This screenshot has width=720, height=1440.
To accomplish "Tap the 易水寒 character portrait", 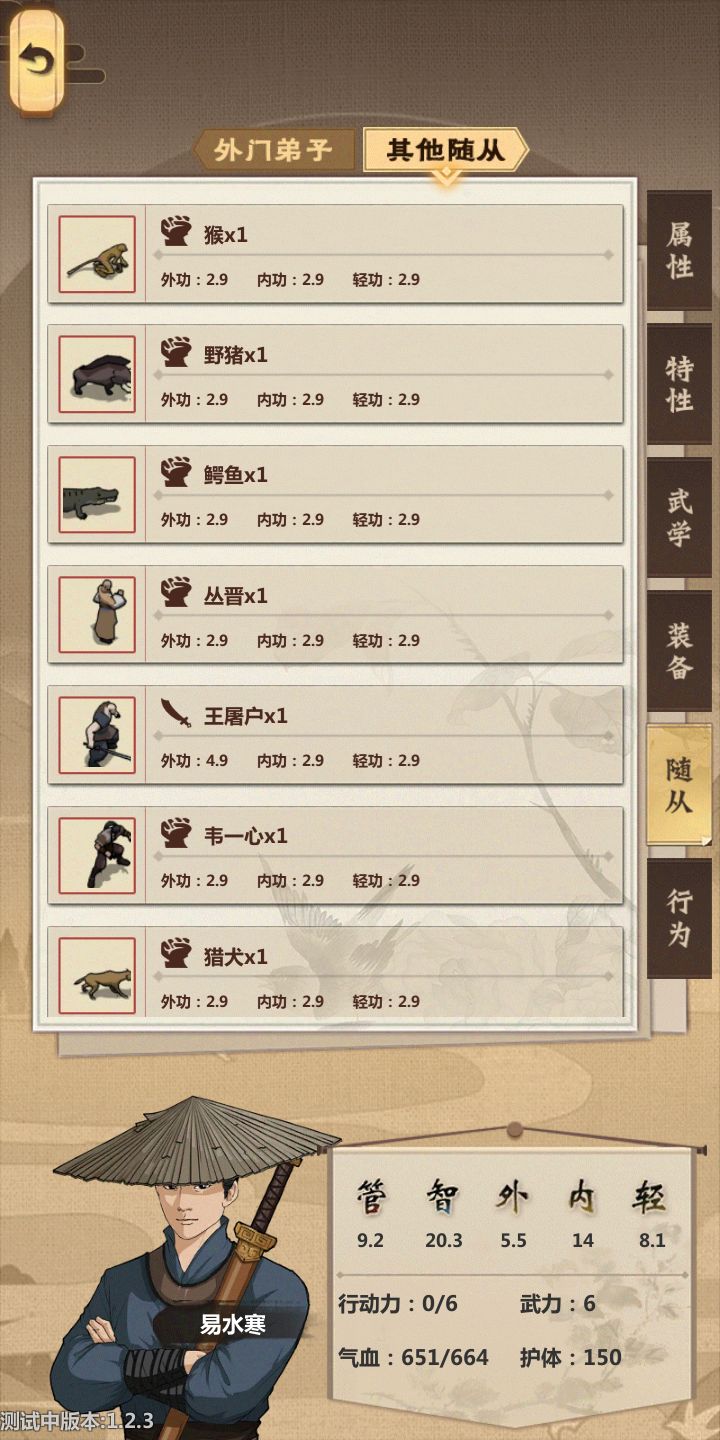I will click(x=190, y=1268).
